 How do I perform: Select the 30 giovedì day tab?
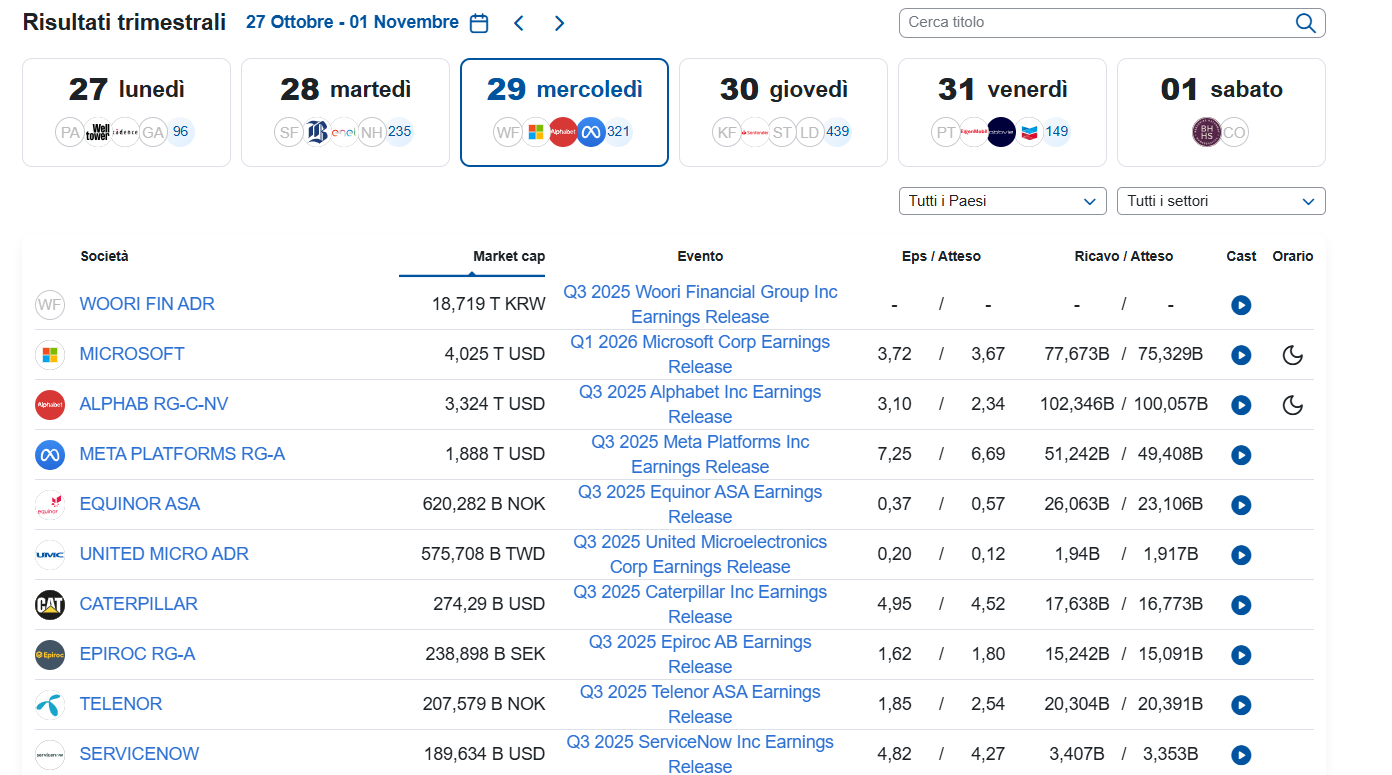783,112
